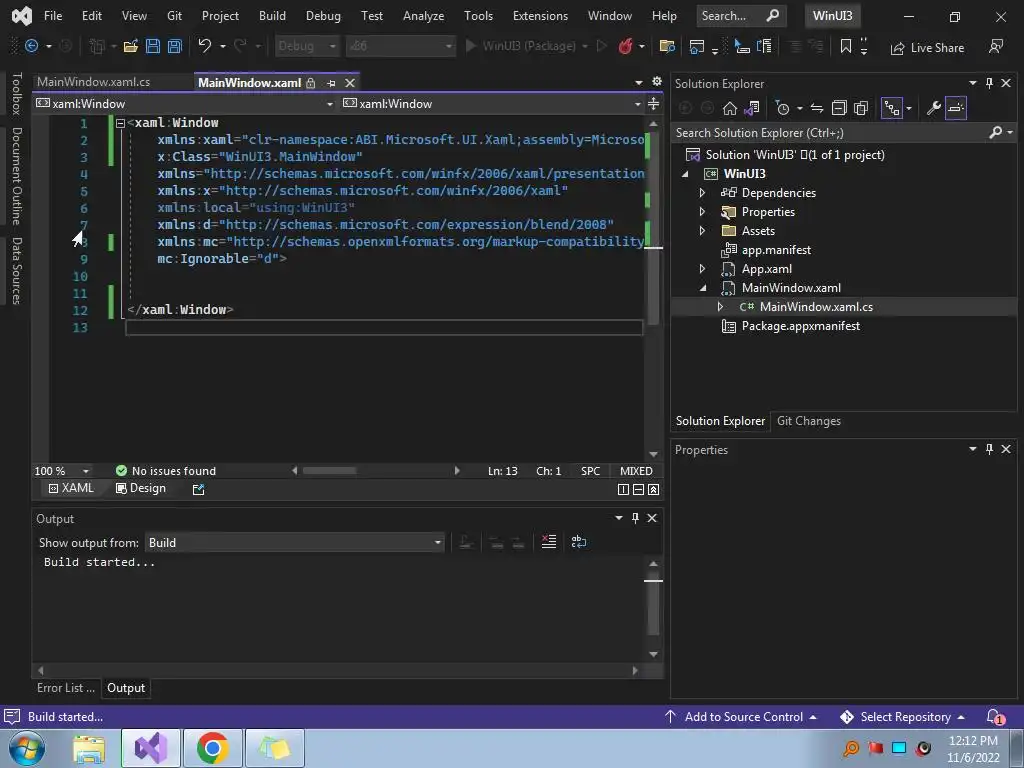Click Add to Source Control
Screen dimensions: 1024x768
point(741,717)
